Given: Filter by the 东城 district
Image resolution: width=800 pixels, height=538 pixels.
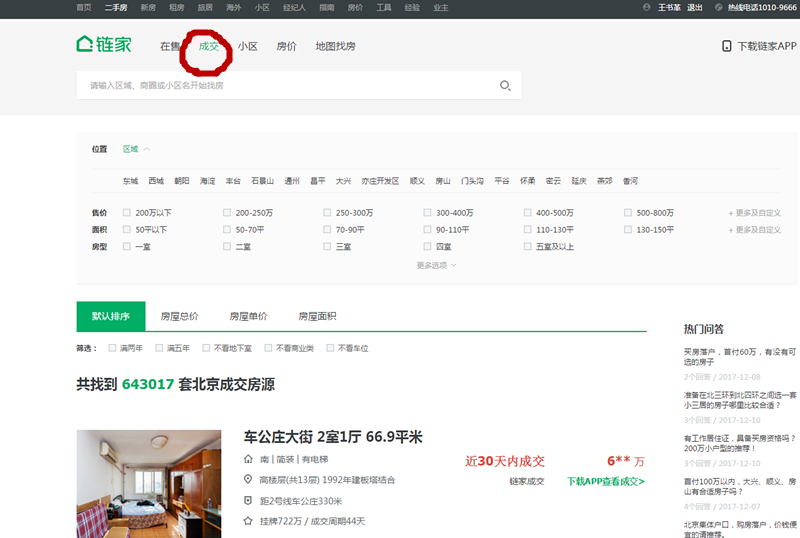Looking at the screenshot, I should [x=131, y=181].
